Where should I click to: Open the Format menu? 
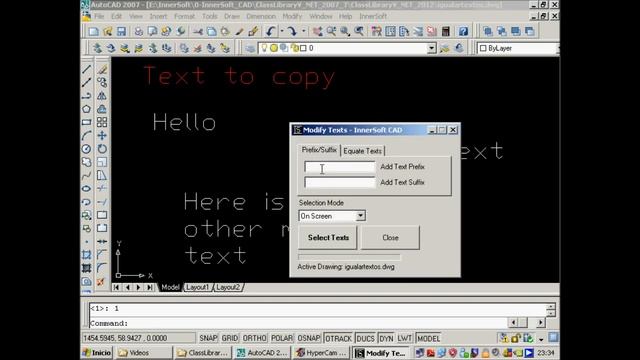click(x=184, y=16)
